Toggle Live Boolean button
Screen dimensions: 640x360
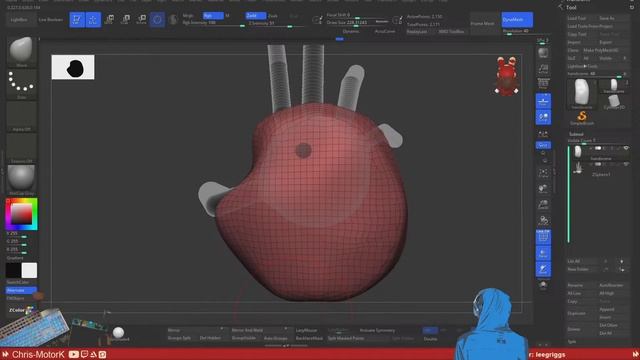pyautogui.click(x=51, y=20)
